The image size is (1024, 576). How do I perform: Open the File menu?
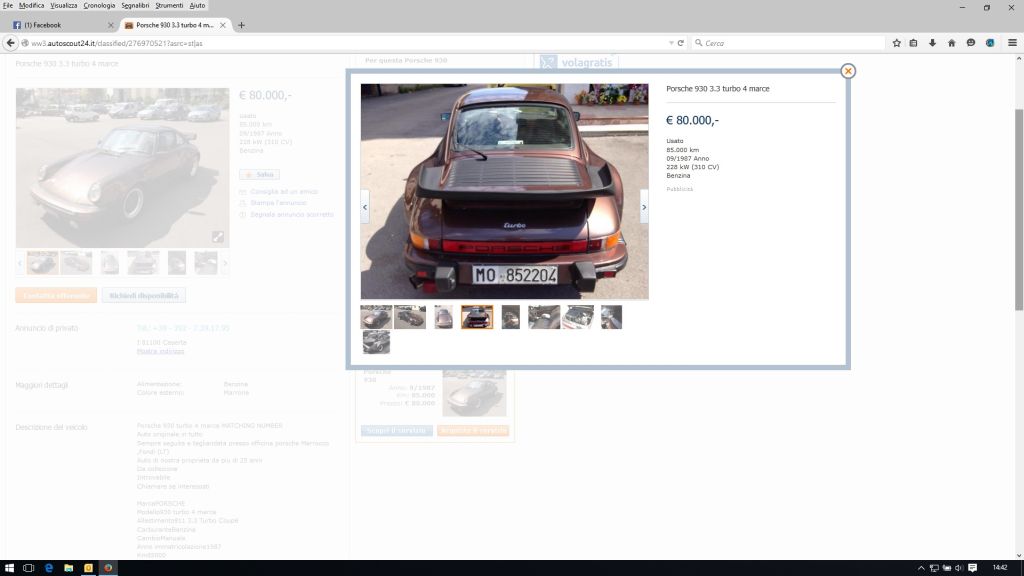(x=8, y=5)
